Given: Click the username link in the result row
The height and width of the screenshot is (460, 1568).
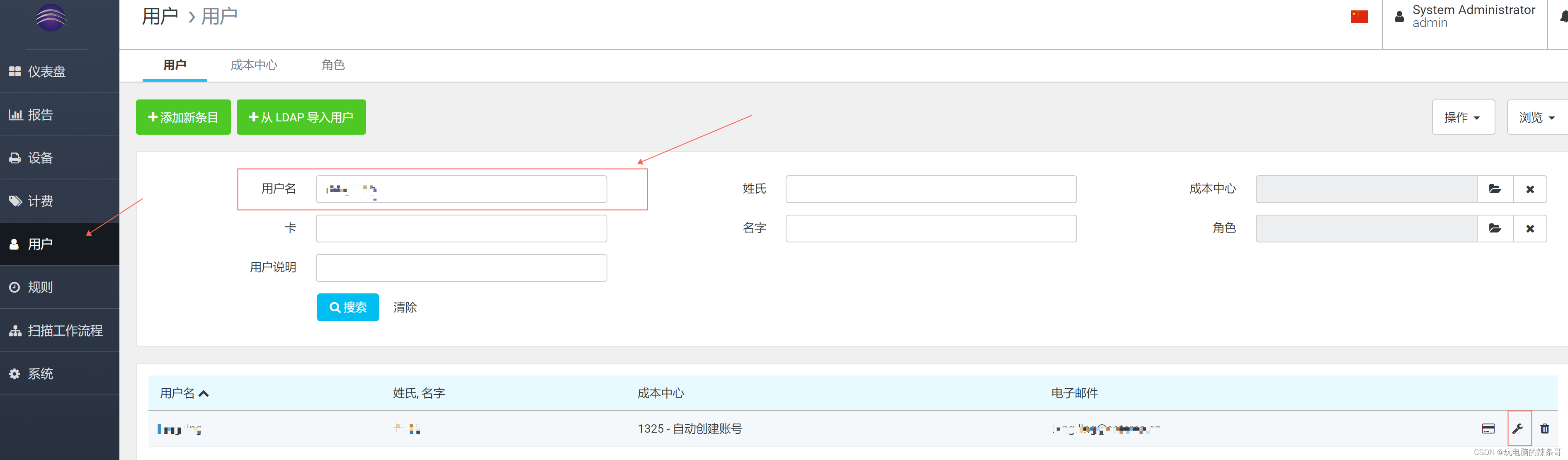Looking at the screenshot, I should coord(180,429).
